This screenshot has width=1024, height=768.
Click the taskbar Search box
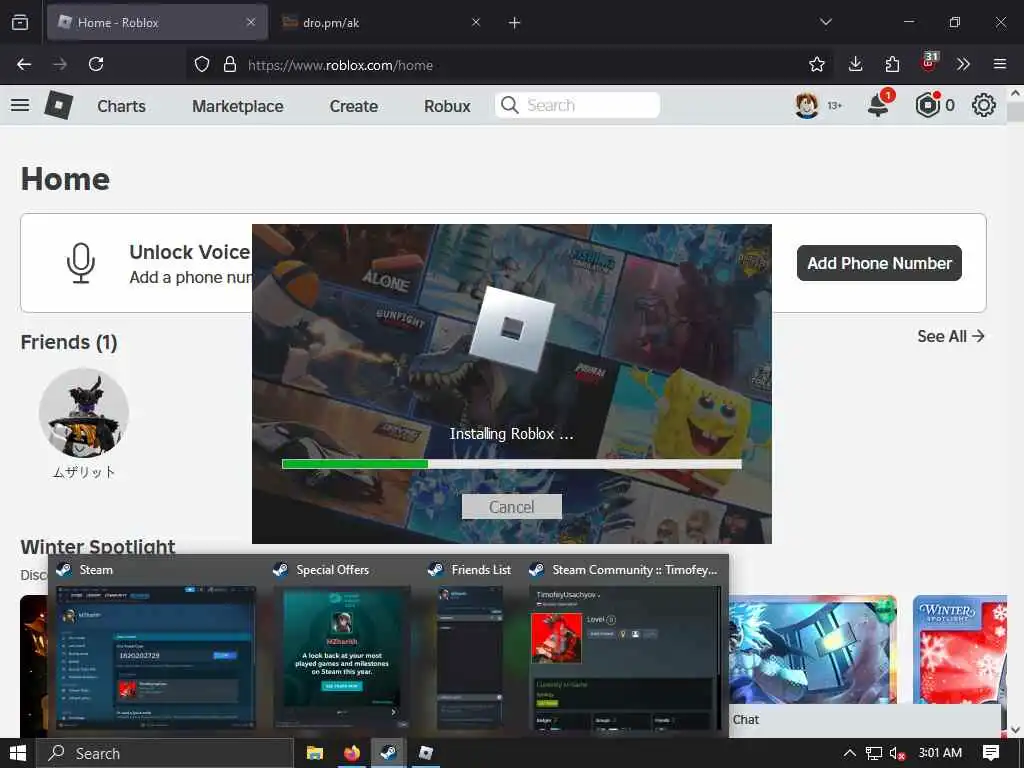(x=165, y=753)
